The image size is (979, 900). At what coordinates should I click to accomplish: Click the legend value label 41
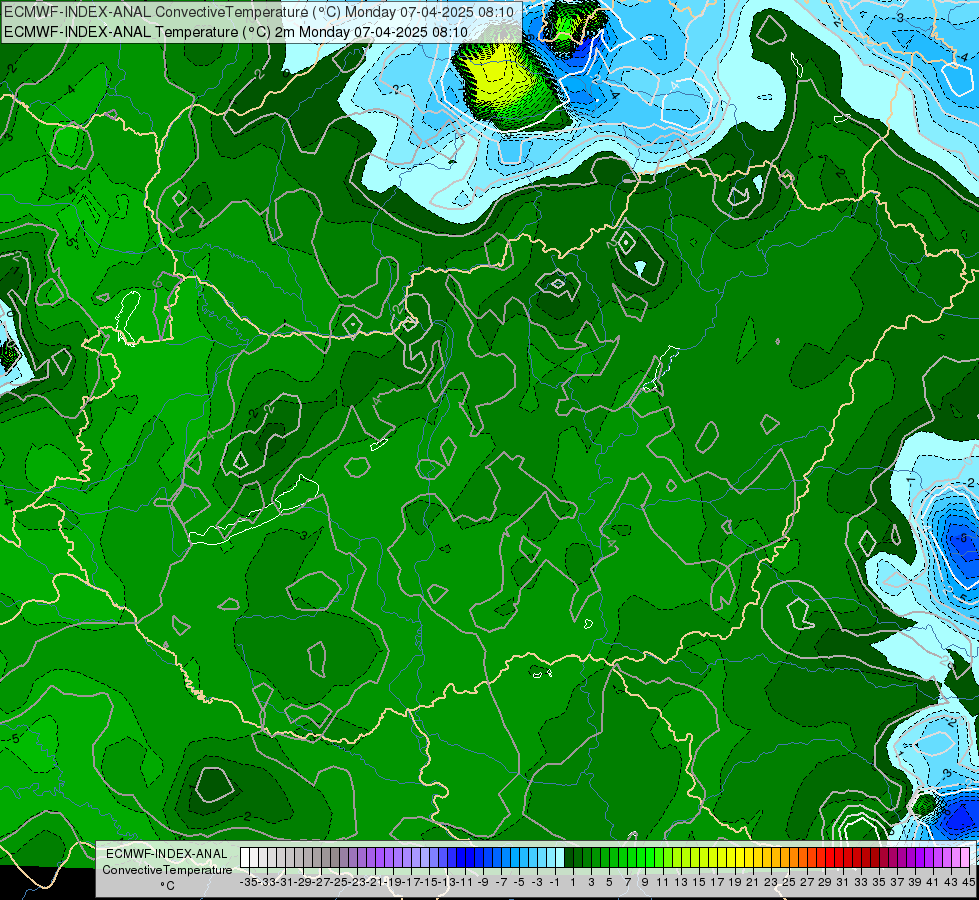932,882
